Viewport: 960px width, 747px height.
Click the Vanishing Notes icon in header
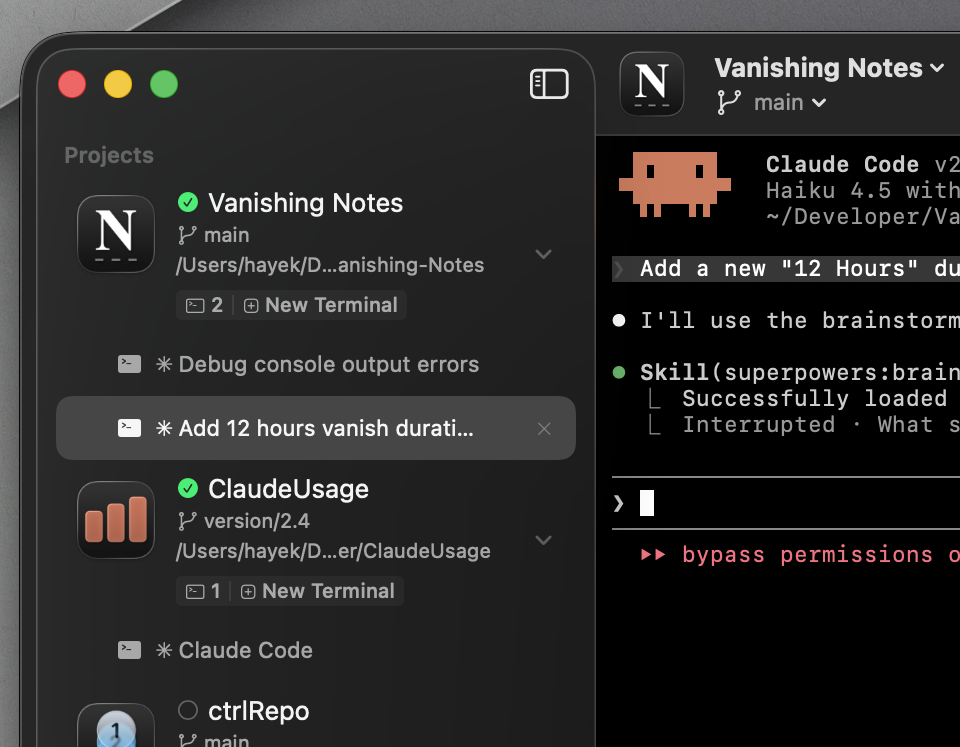click(x=652, y=84)
